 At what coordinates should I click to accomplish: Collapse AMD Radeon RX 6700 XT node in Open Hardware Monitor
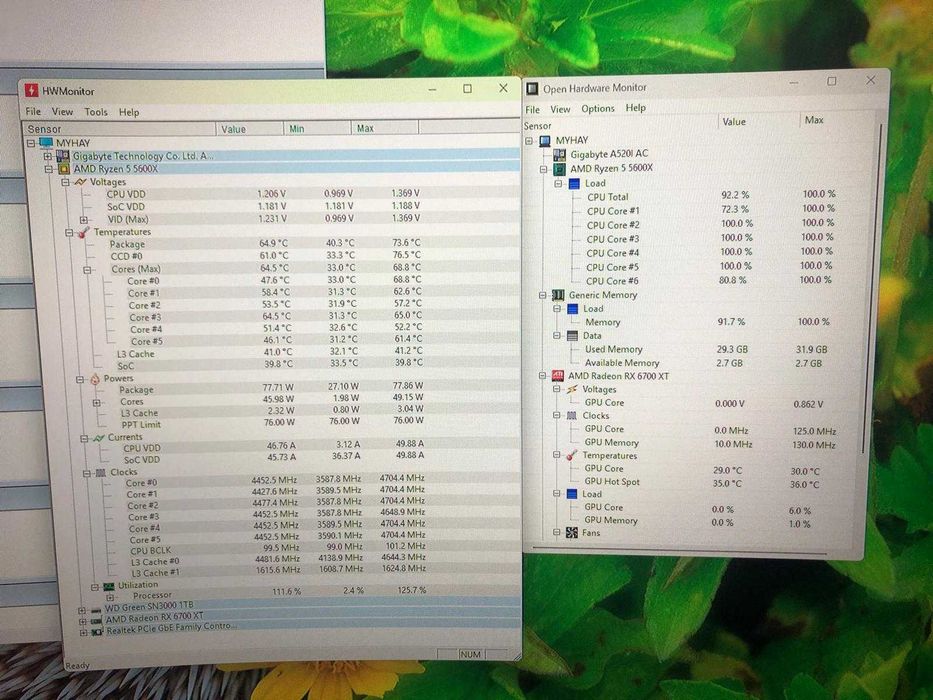pos(542,376)
